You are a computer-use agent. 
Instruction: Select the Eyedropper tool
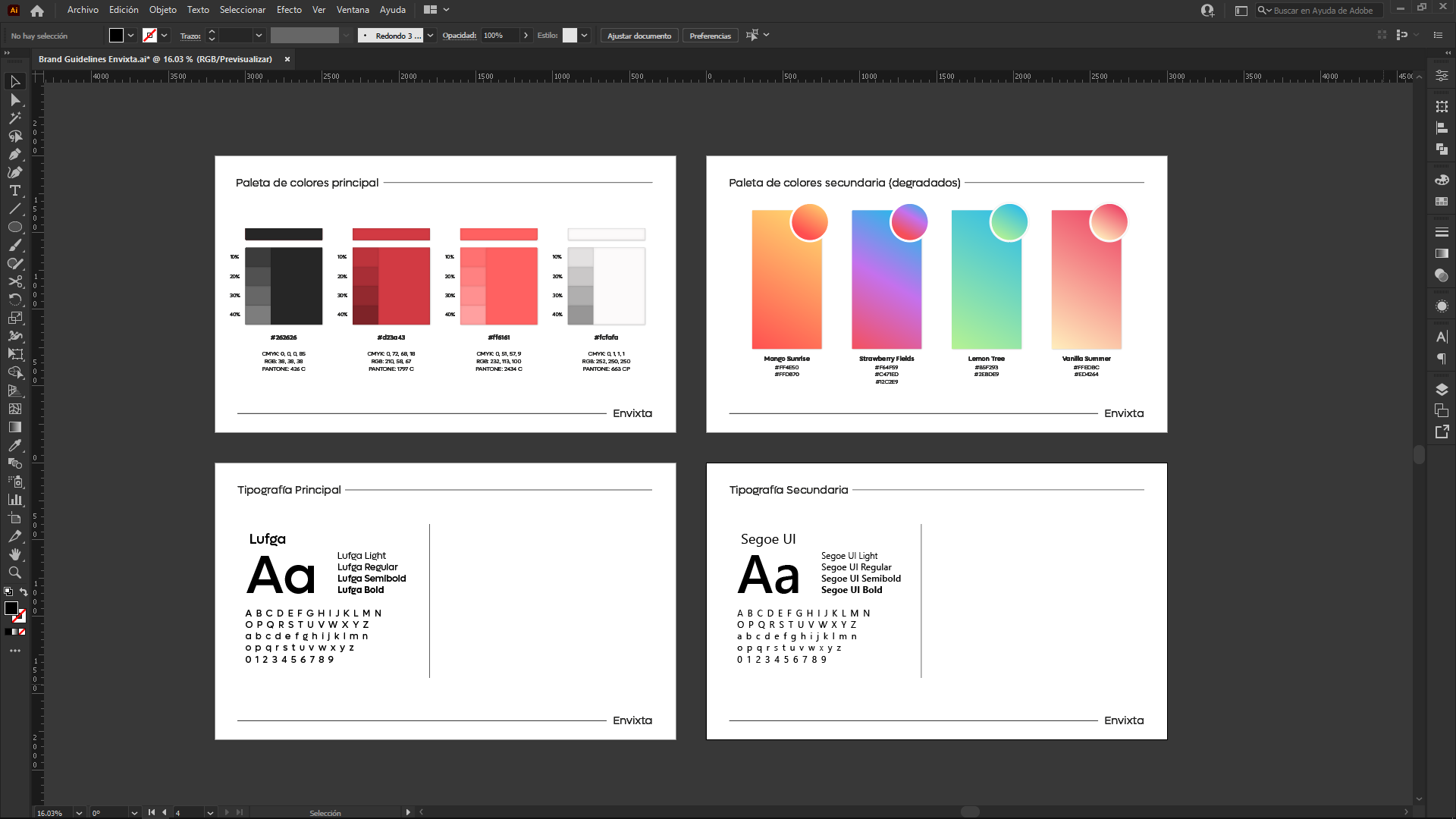(15, 445)
